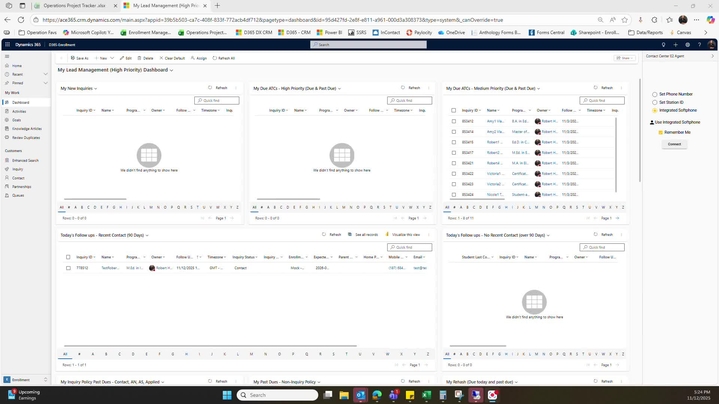Open Excel from the Windows taskbar
719x404 pixels.
(x=426, y=395)
